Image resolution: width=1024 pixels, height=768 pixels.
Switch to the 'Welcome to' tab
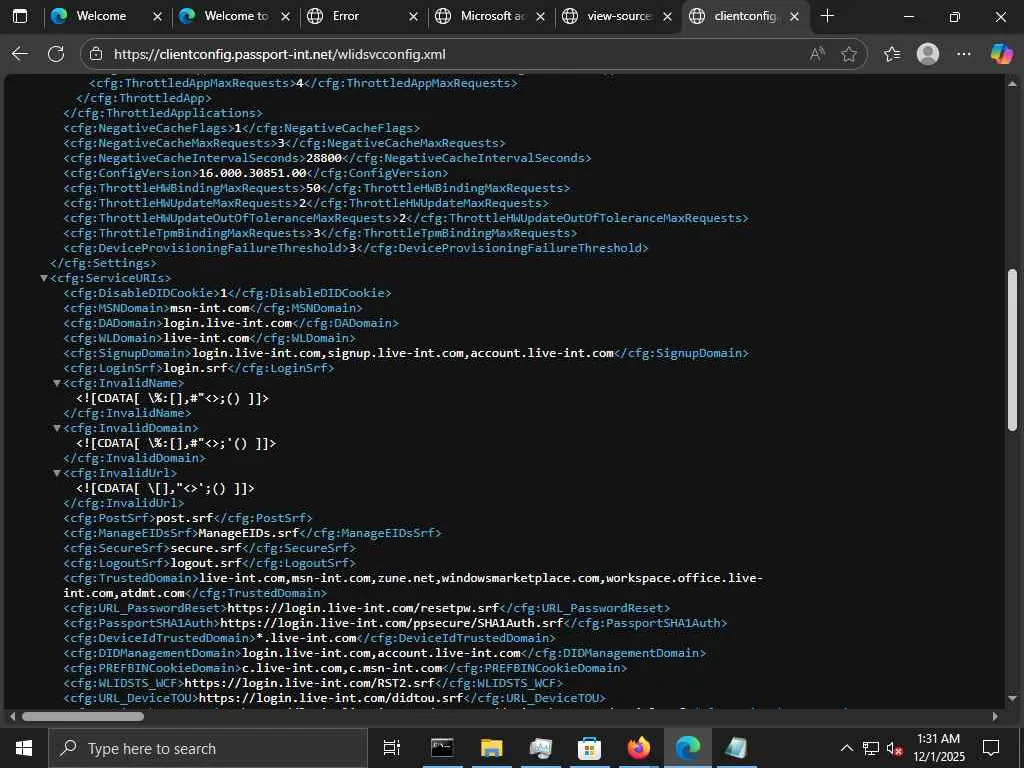point(235,16)
